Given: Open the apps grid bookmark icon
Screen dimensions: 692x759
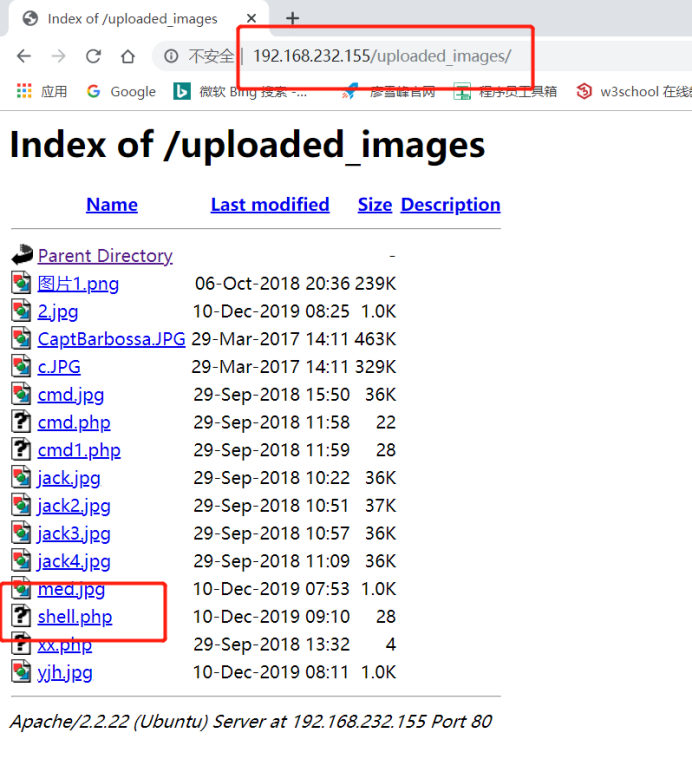Looking at the screenshot, I should [24, 91].
